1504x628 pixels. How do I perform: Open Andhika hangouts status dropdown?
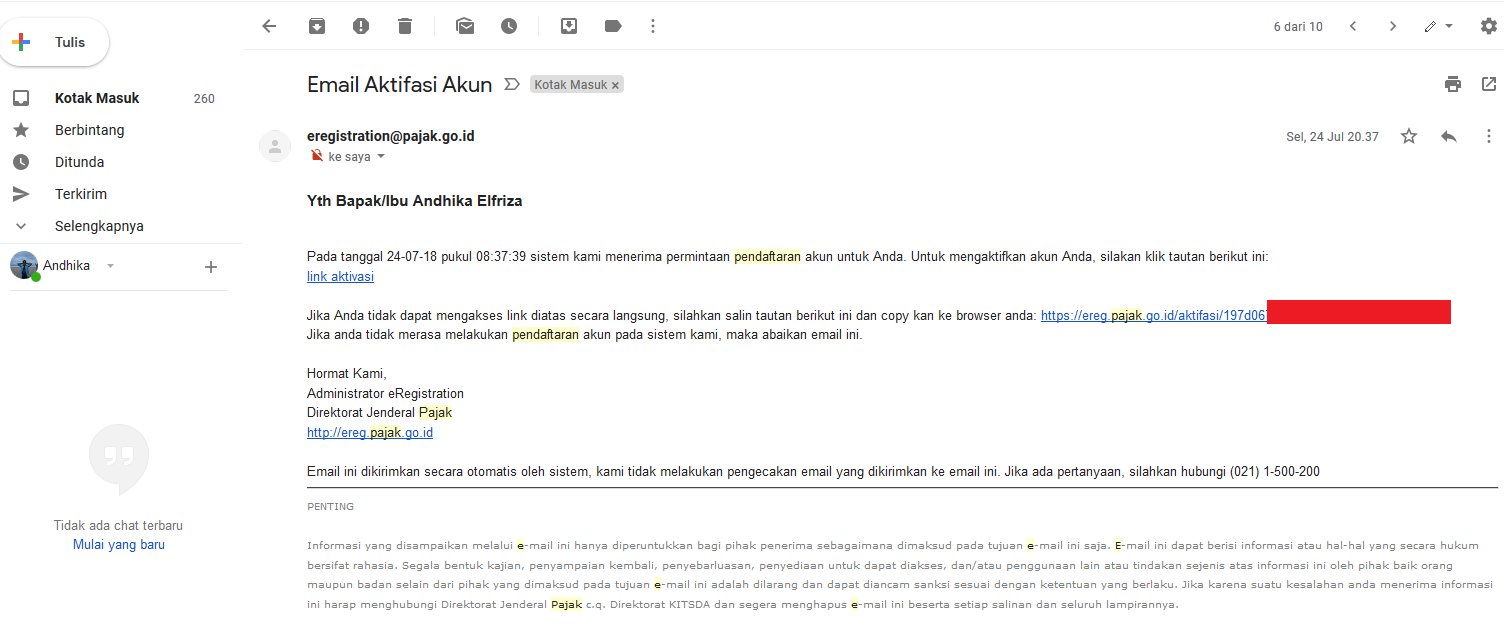coord(111,266)
